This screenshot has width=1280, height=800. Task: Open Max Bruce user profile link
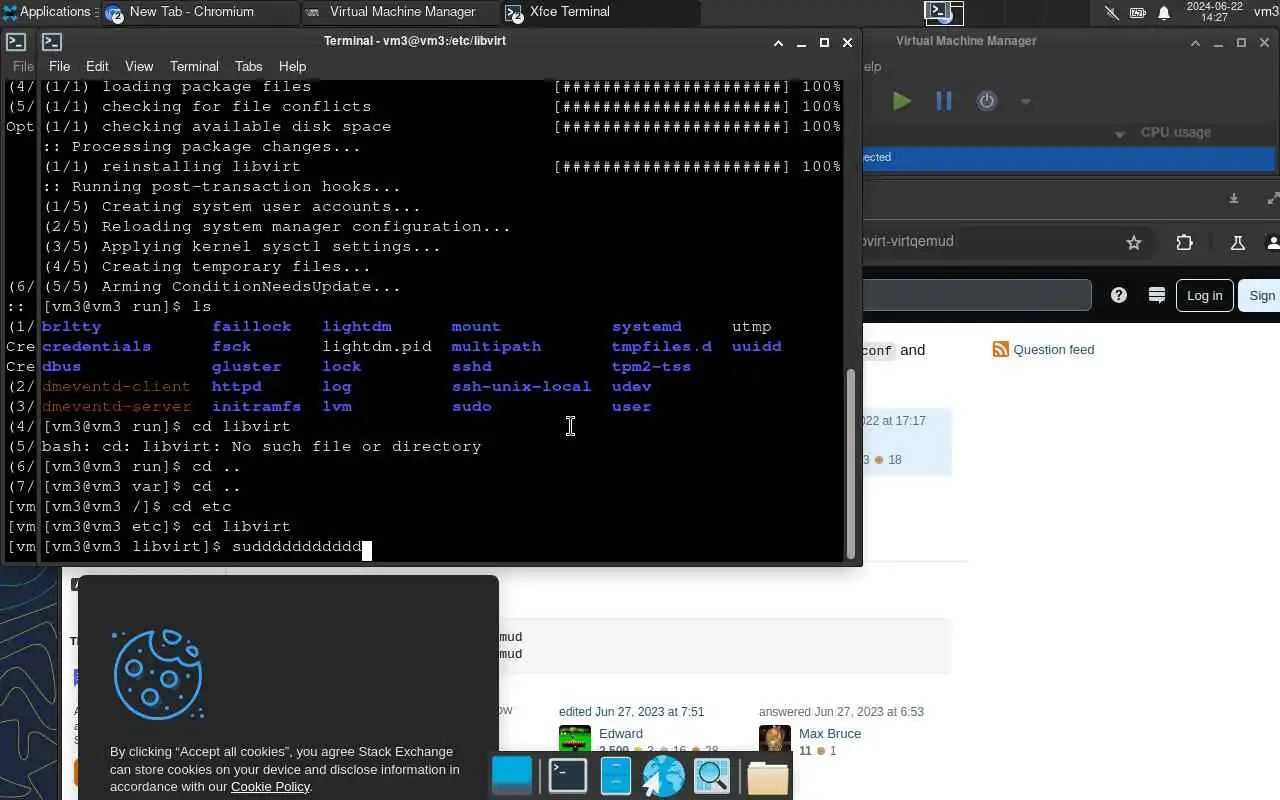point(830,733)
